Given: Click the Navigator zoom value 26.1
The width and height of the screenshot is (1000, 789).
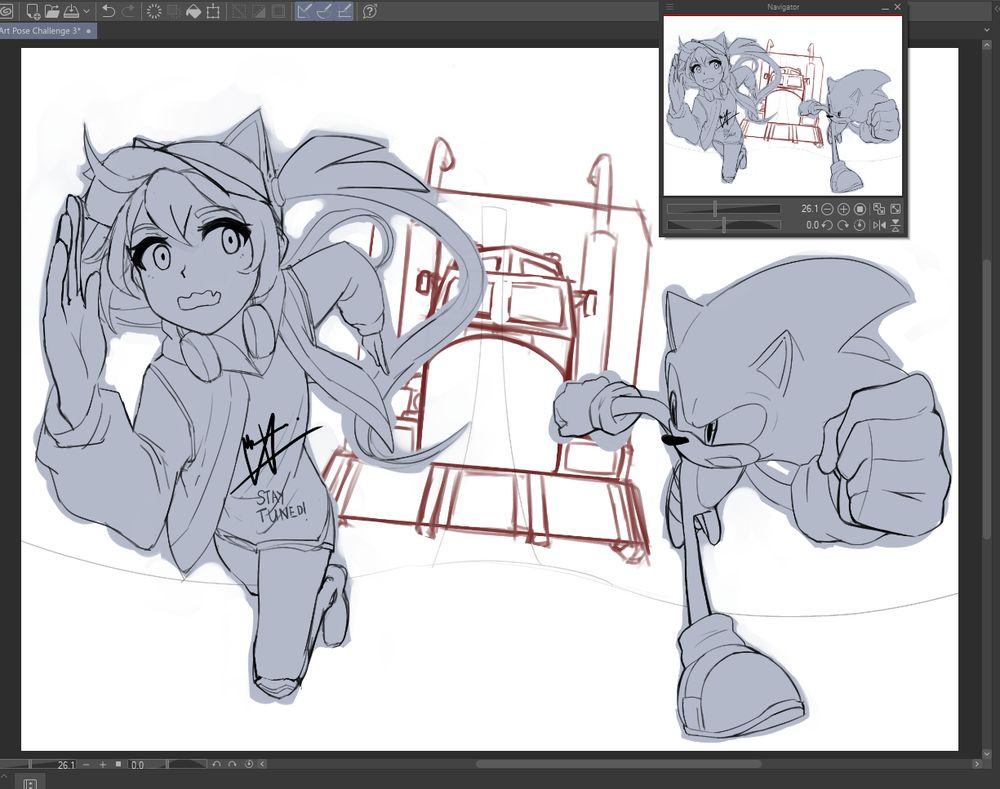Looking at the screenshot, I should (x=809, y=209).
